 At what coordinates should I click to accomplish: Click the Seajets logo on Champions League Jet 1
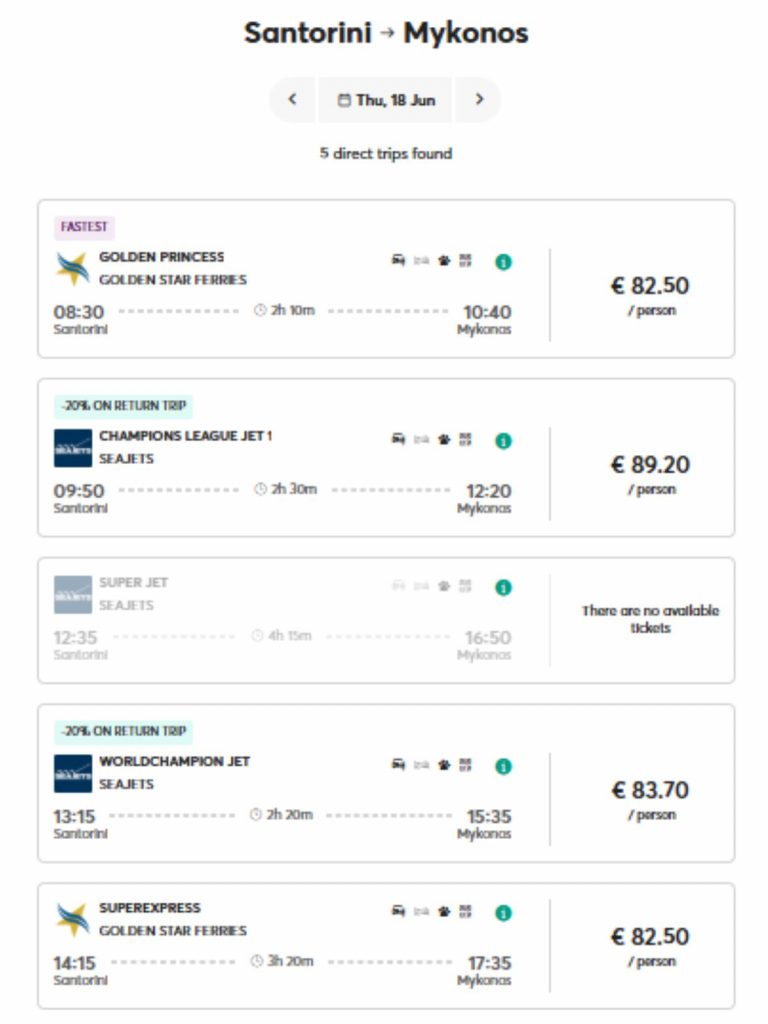[x=72, y=448]
